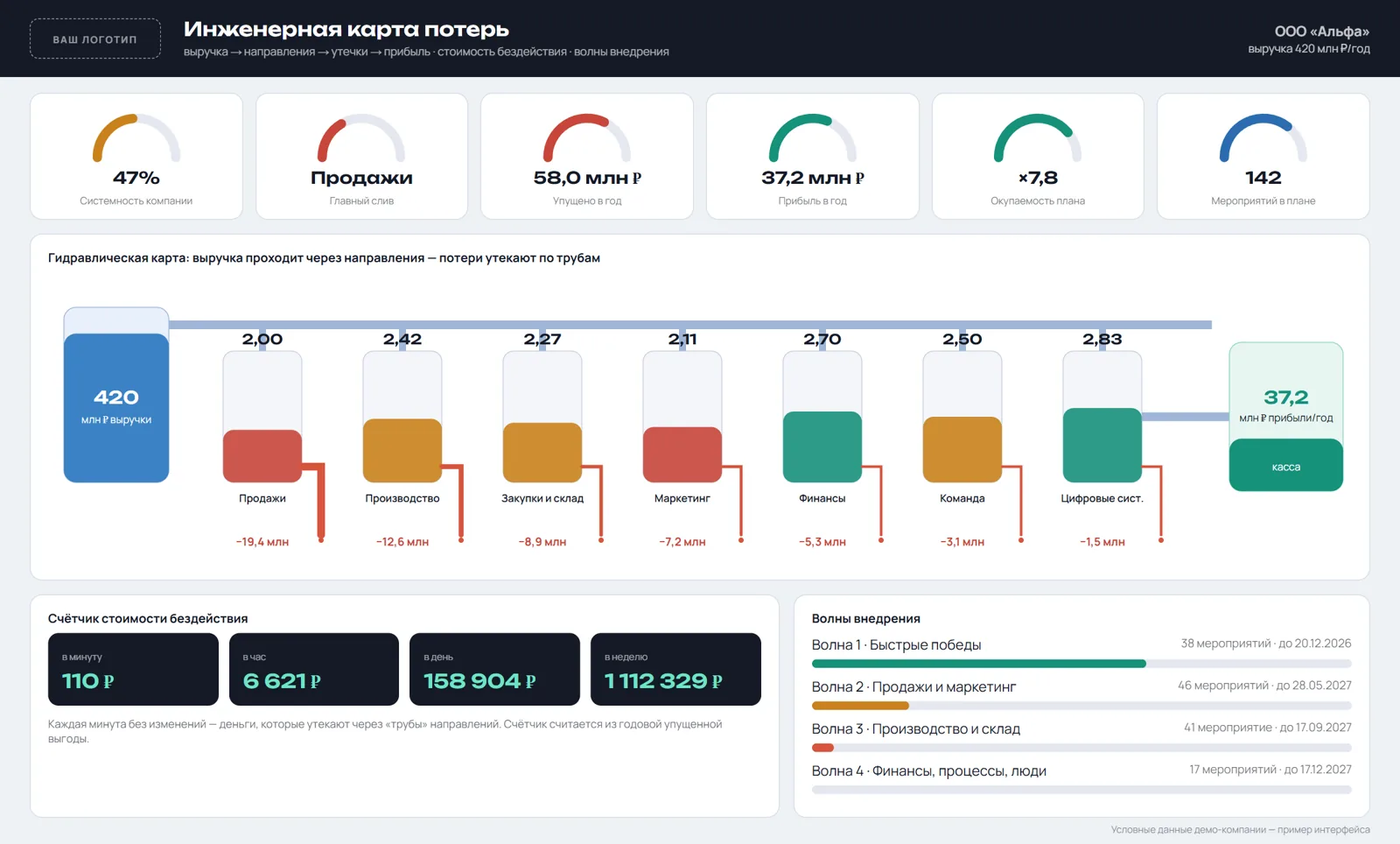This screenshot has width=1400, height=844.
Task: Select the «Закупки и склад» tank
Action: (x=542, y=417)
